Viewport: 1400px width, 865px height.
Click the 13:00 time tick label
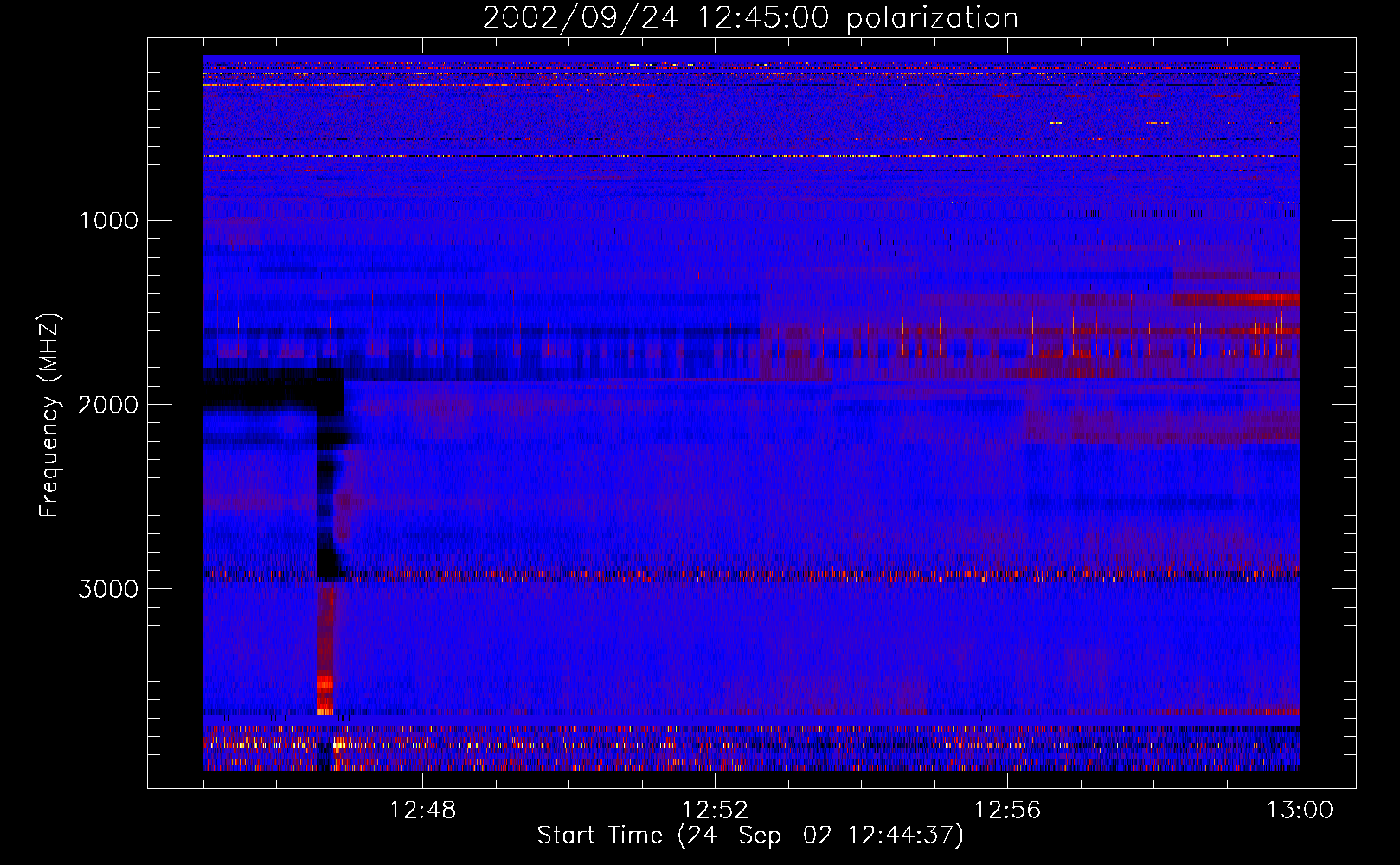point(1300,811)
